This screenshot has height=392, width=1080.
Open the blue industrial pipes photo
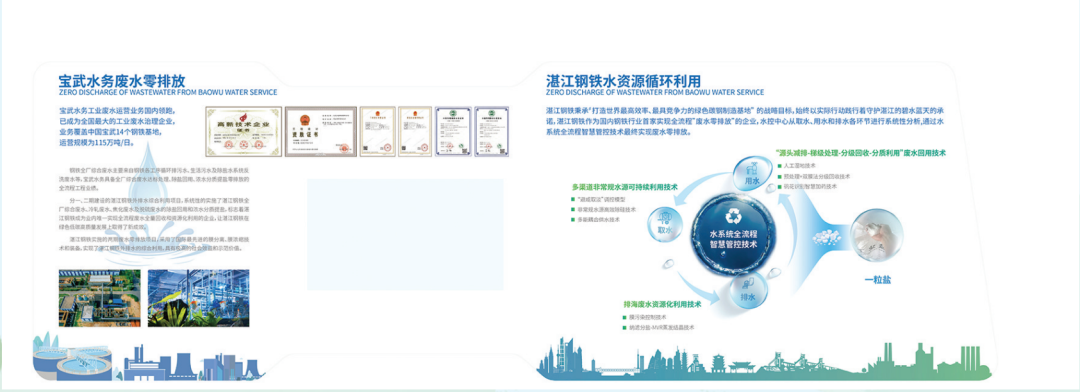click(x=198, y=298)
